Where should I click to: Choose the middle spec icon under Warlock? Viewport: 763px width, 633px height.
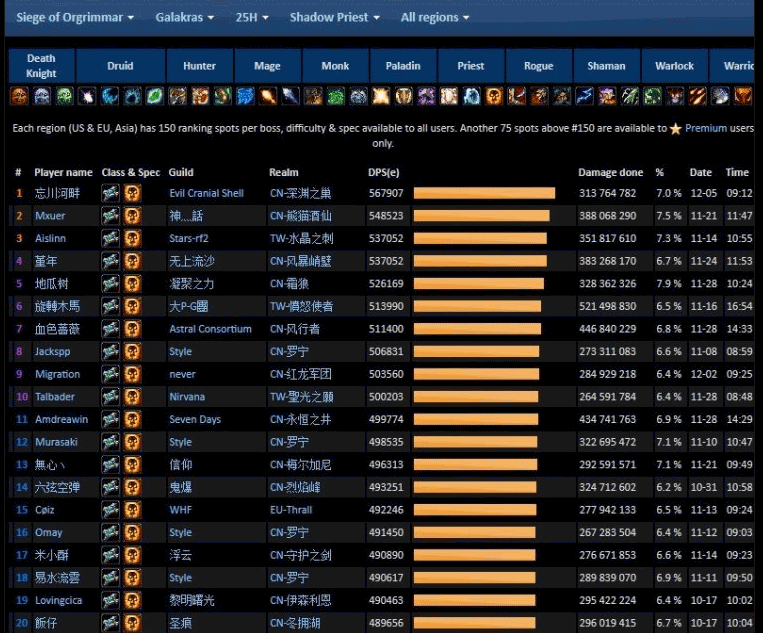point(674,97)
